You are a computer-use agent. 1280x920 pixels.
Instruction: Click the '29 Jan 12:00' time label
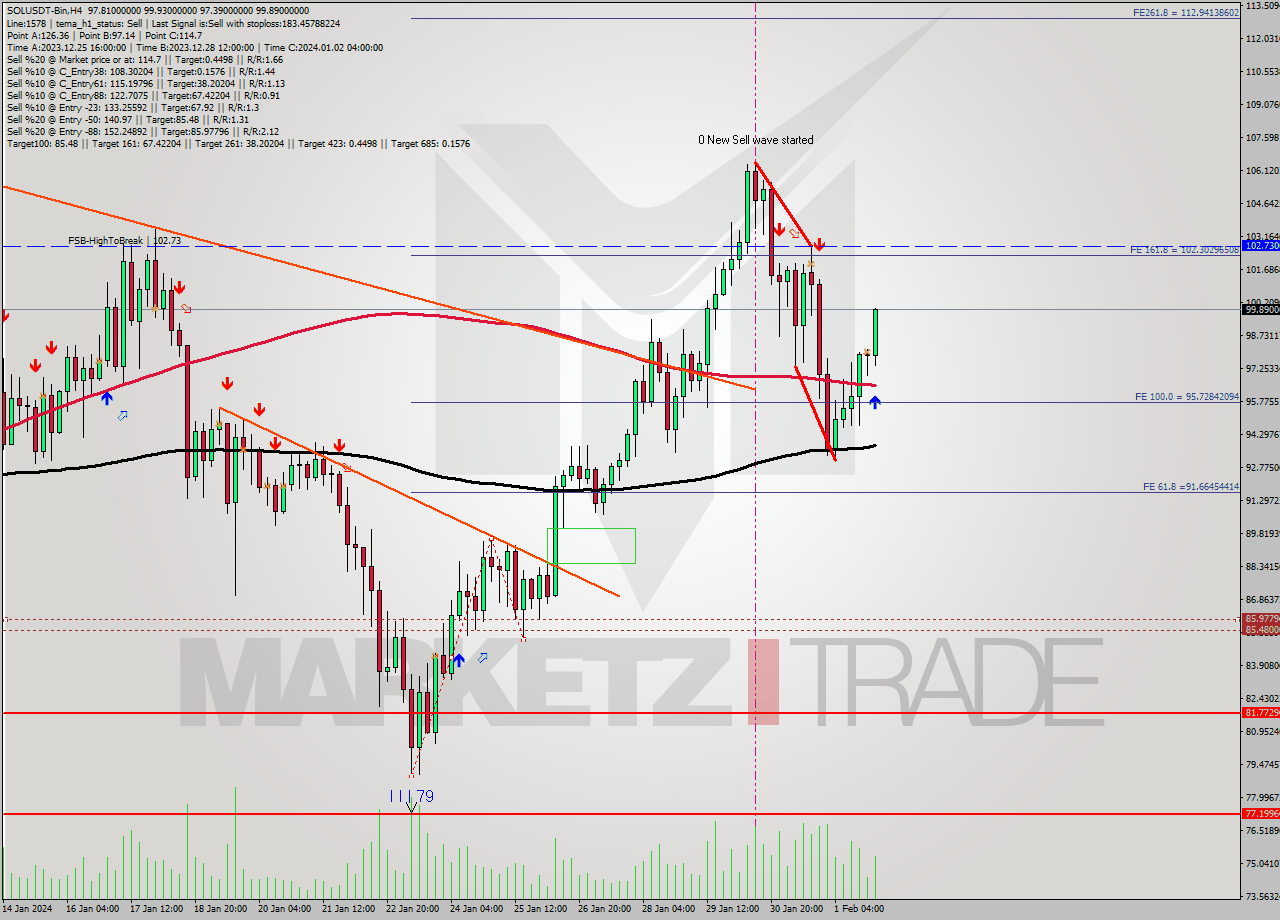(x=734, y=909)
